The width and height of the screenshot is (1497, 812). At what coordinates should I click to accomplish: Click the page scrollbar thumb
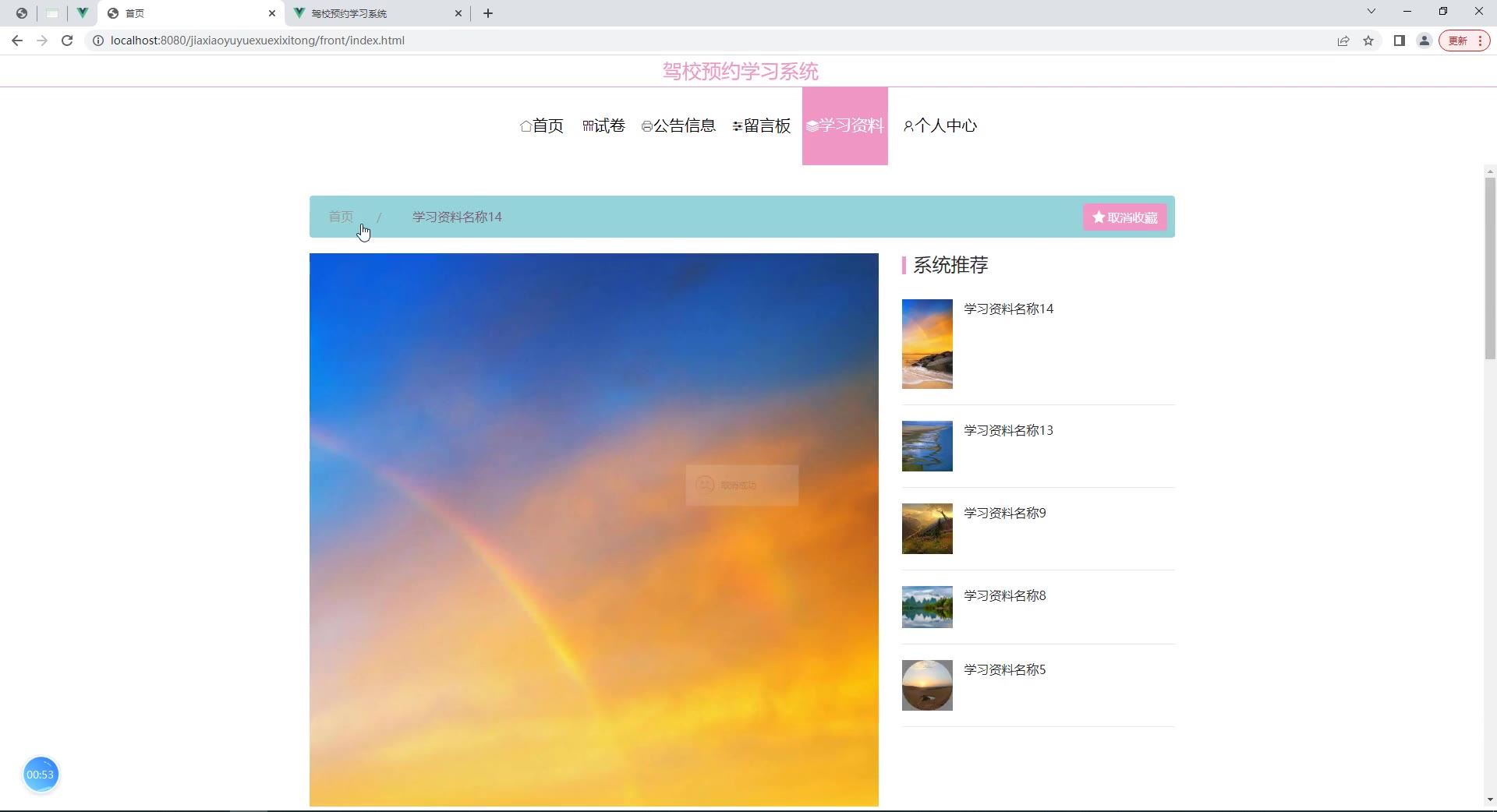(1490, 267)
